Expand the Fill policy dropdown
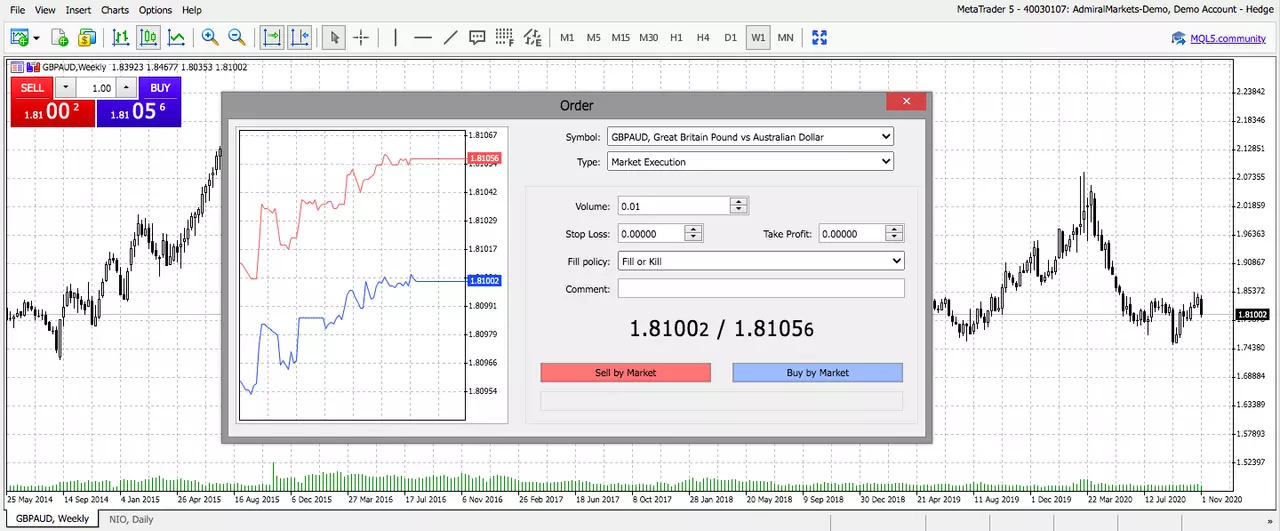The width and height of the screenshot is (1280, 531). [761, 261]
